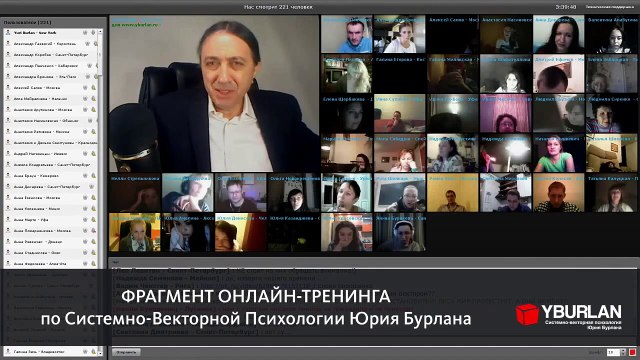Screen dimensions: 640x360
Task: Click the gray crown-shaped icon in the Алма-Ата user row
Action: pyautogui.click(x=85, y=264)
